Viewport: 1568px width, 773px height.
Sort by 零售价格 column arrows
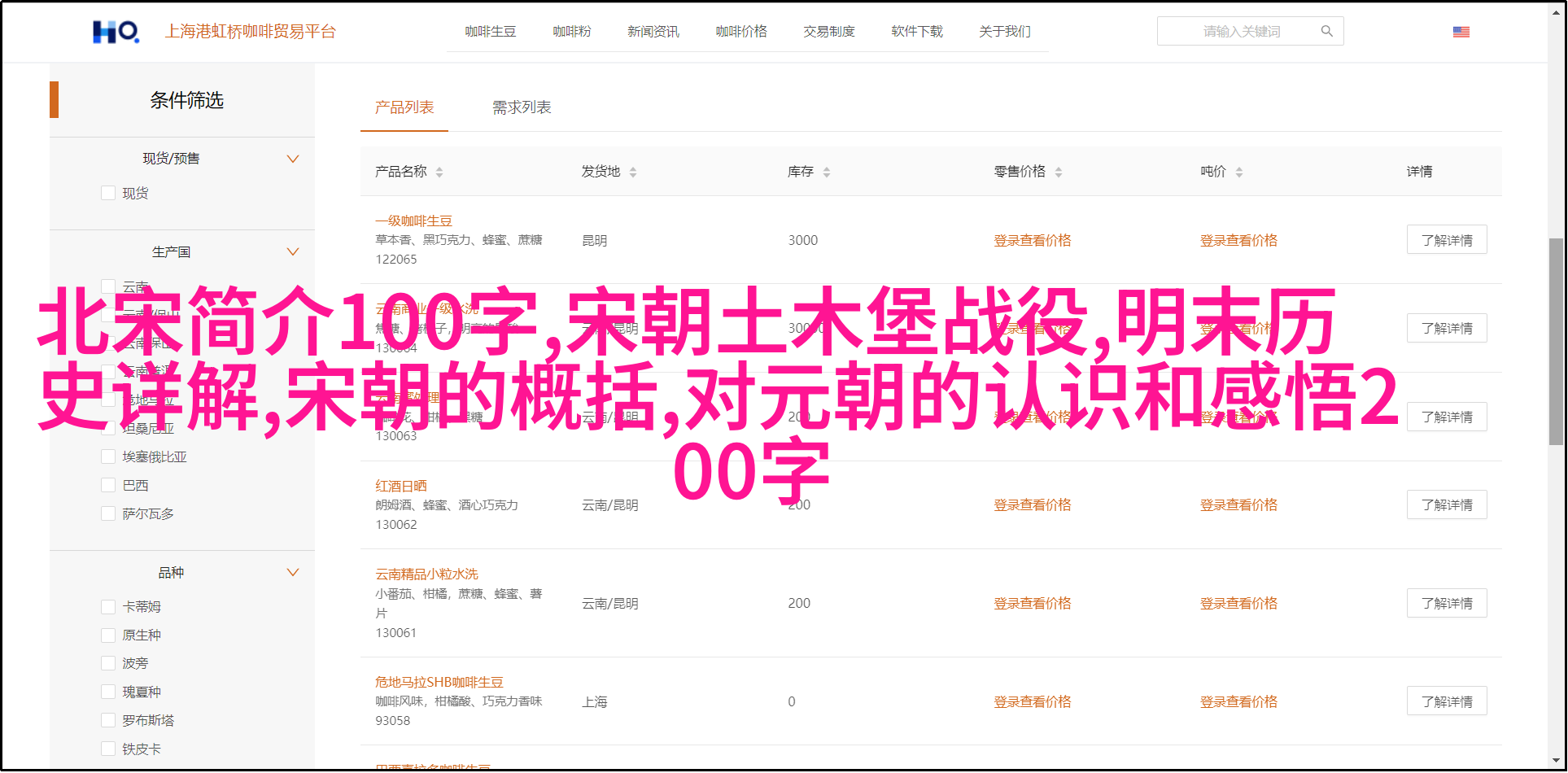coord(1059,172)
